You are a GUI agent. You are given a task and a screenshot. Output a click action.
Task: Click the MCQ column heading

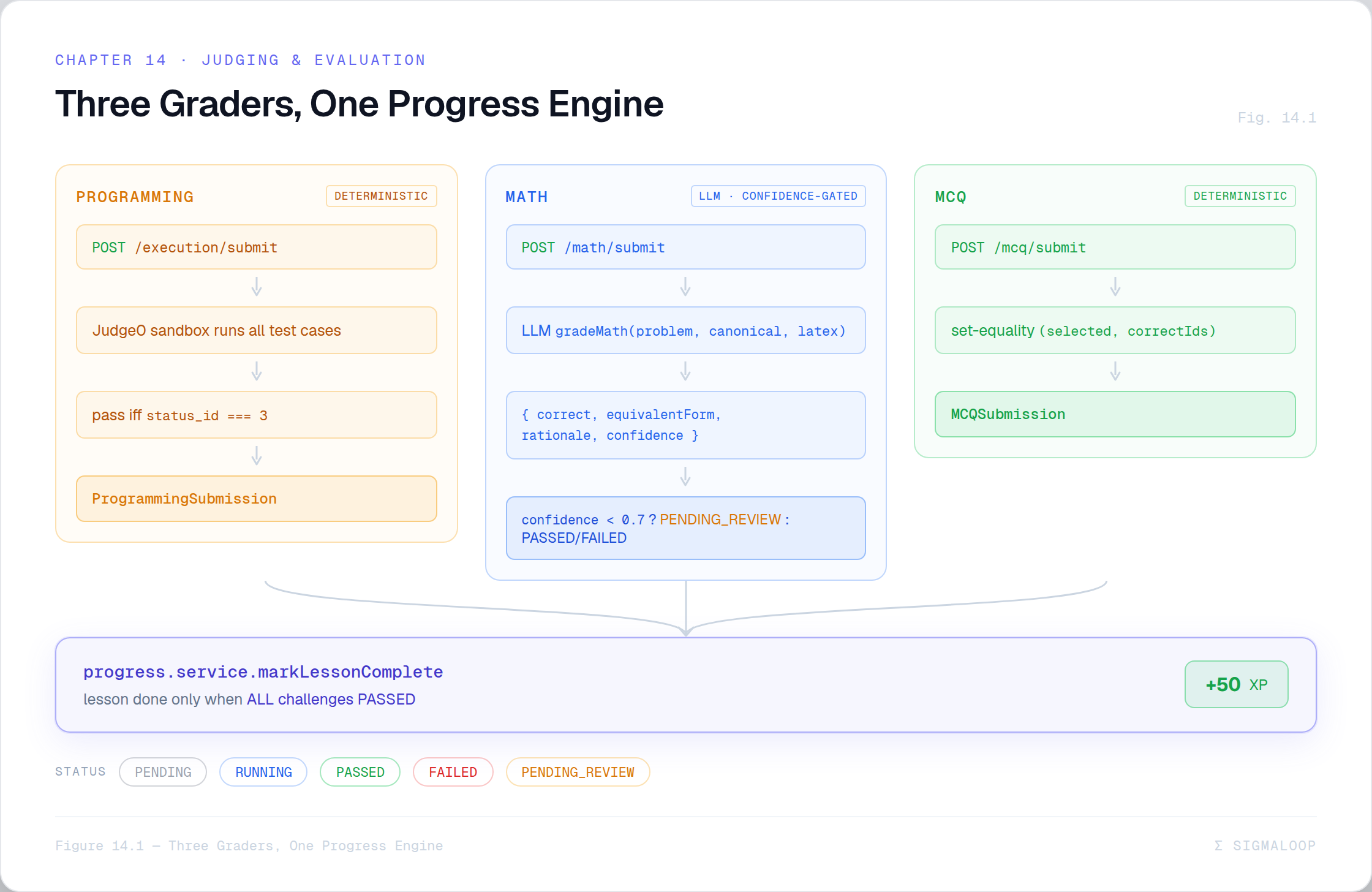951,197
